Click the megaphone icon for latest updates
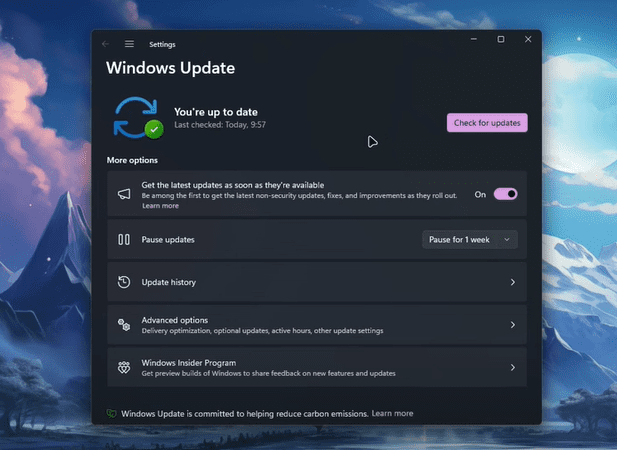Viewport: 617px width, 450px height. click(124, 194)
